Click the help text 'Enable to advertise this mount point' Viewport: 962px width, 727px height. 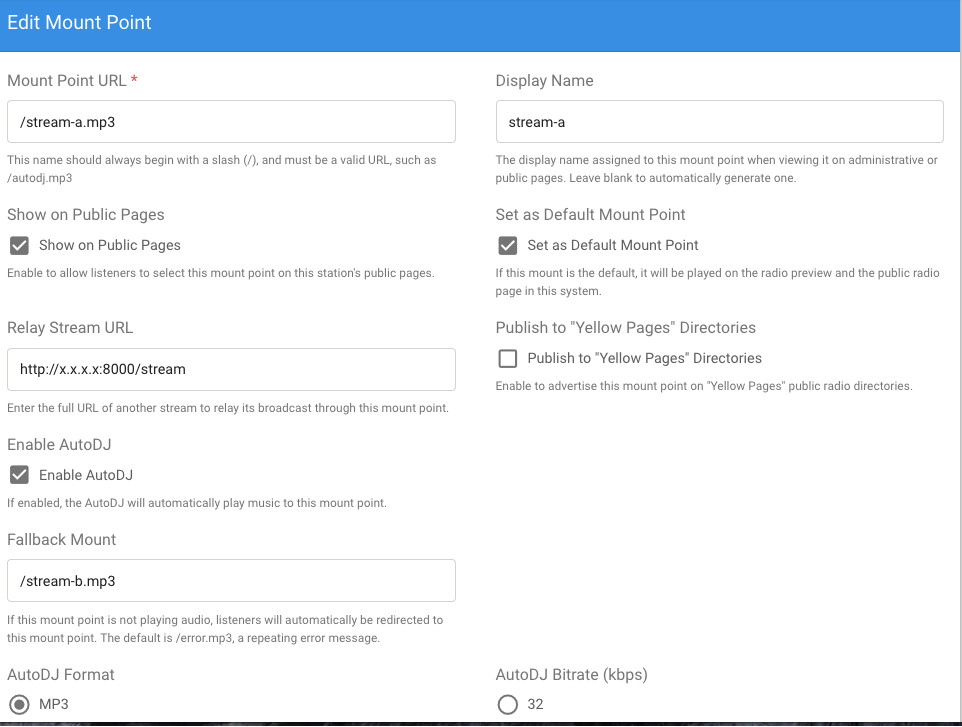pyautogui.click(x=704, y=386)
